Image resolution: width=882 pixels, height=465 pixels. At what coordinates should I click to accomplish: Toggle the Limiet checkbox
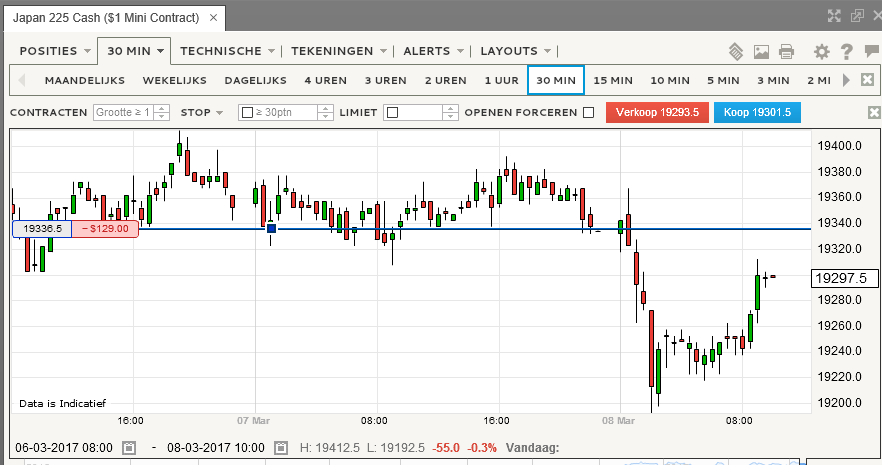[x=393, y=112]
